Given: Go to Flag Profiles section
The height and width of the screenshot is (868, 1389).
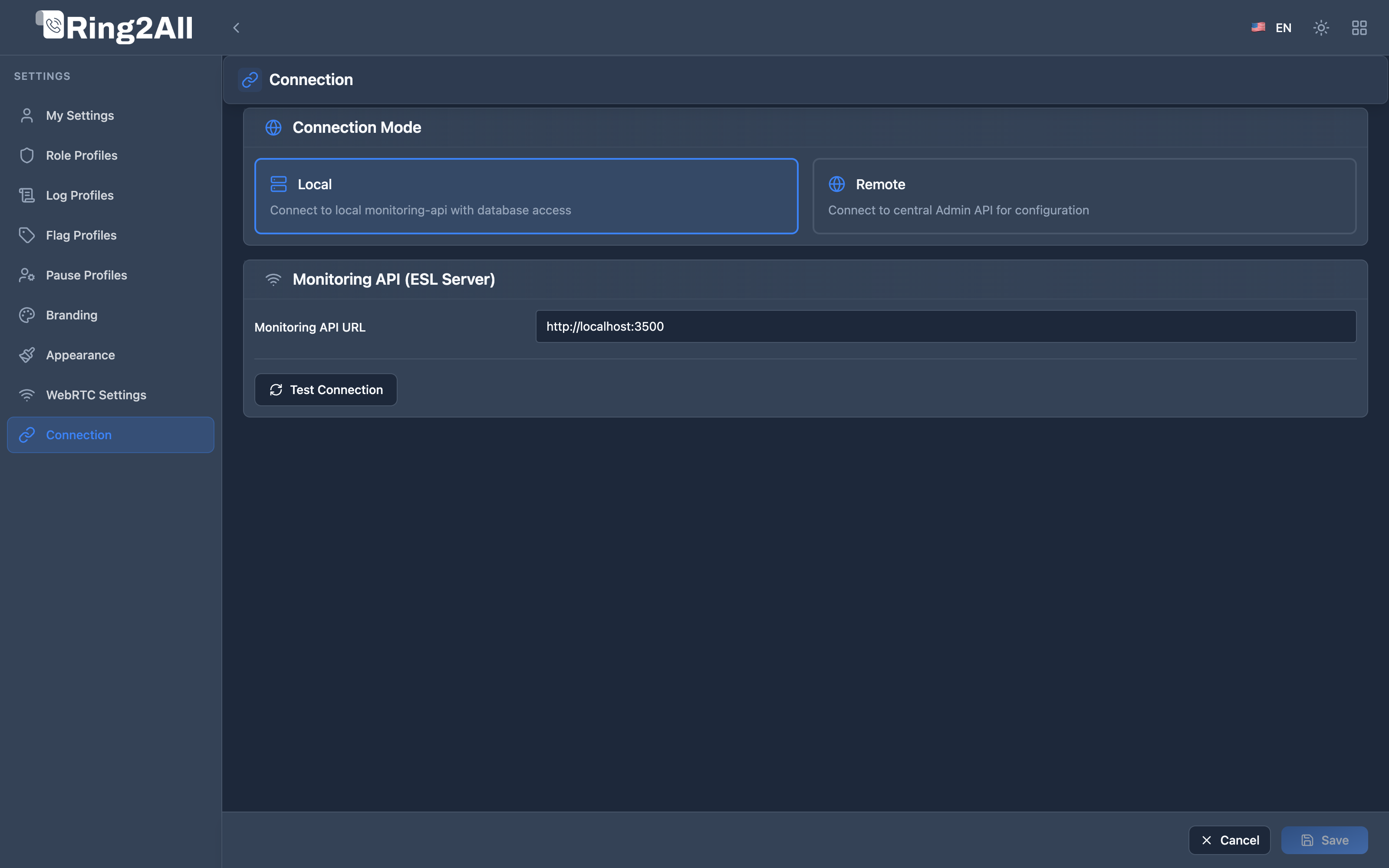Looking at the screenshot, I should click(x=111, y=235).
